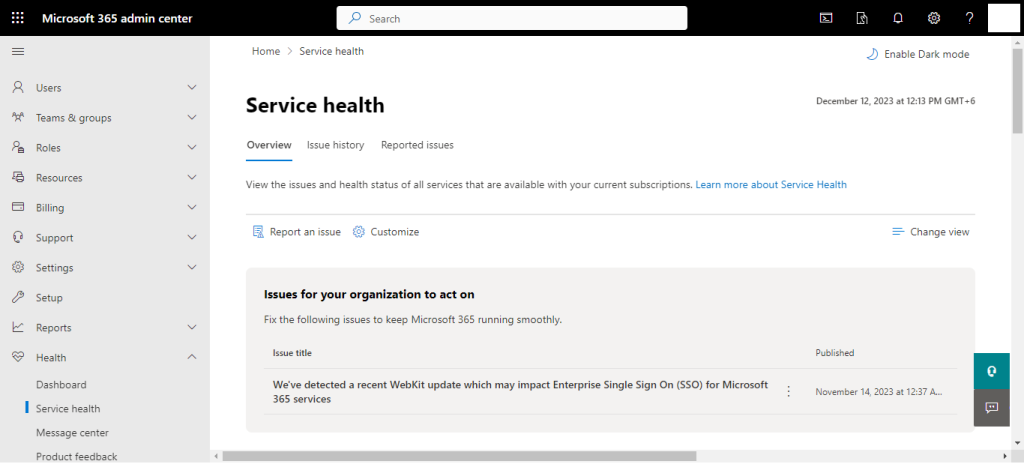Expand the Users menu chevron
The height and width of the screenshot is (464, 1024).
pyautogui.click(x=192, y=88)
